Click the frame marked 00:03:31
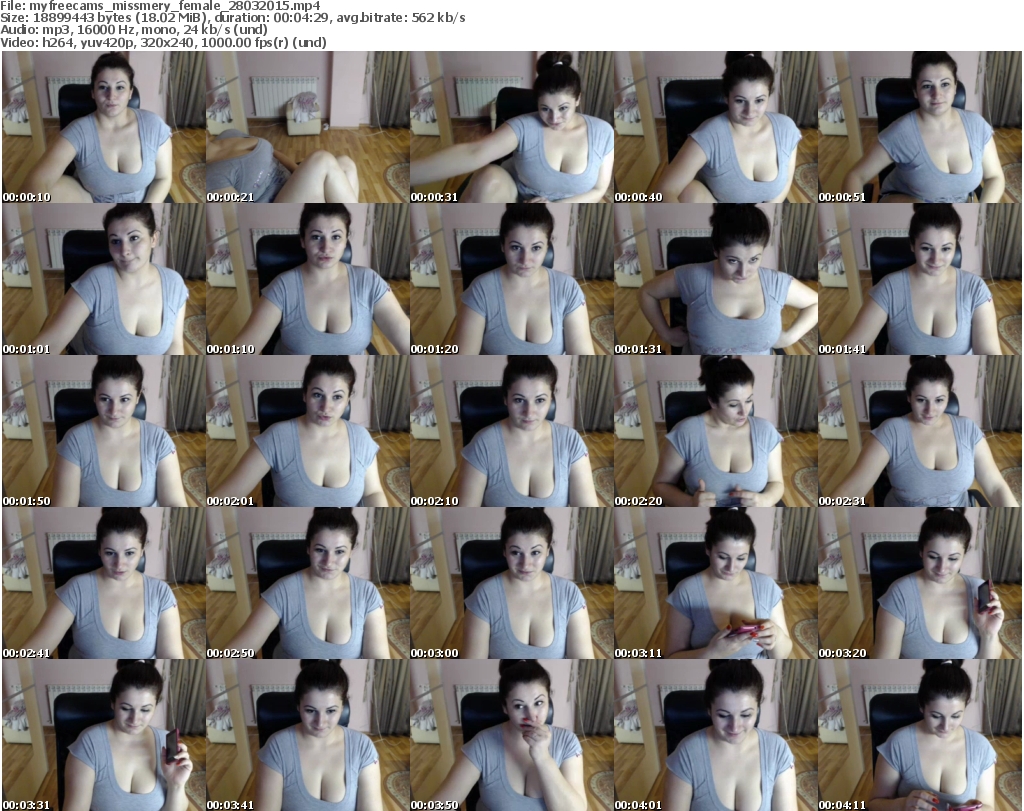Screen dimensions: 1024x811 [103, 735]
